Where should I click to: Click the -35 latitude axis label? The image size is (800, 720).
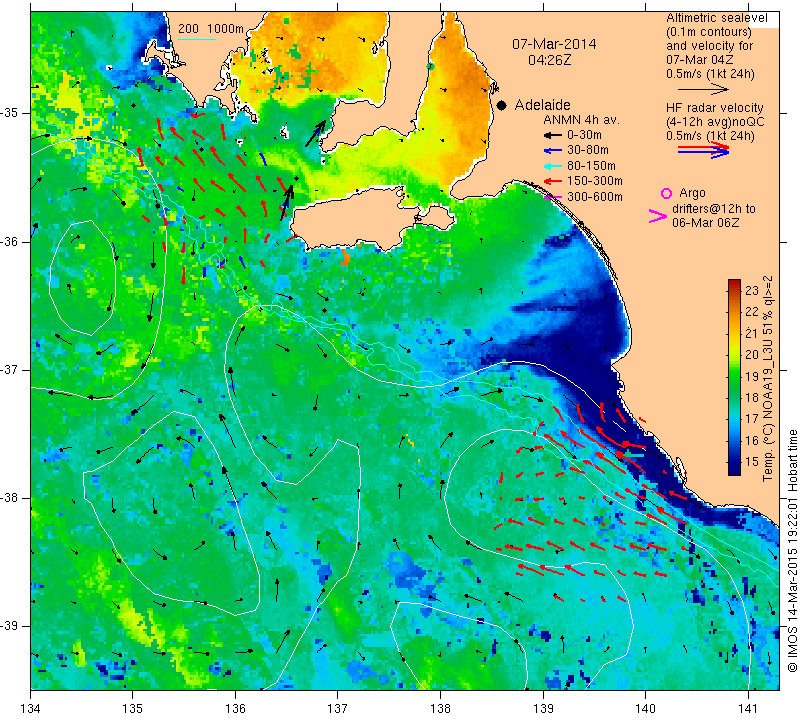[11, 113]
